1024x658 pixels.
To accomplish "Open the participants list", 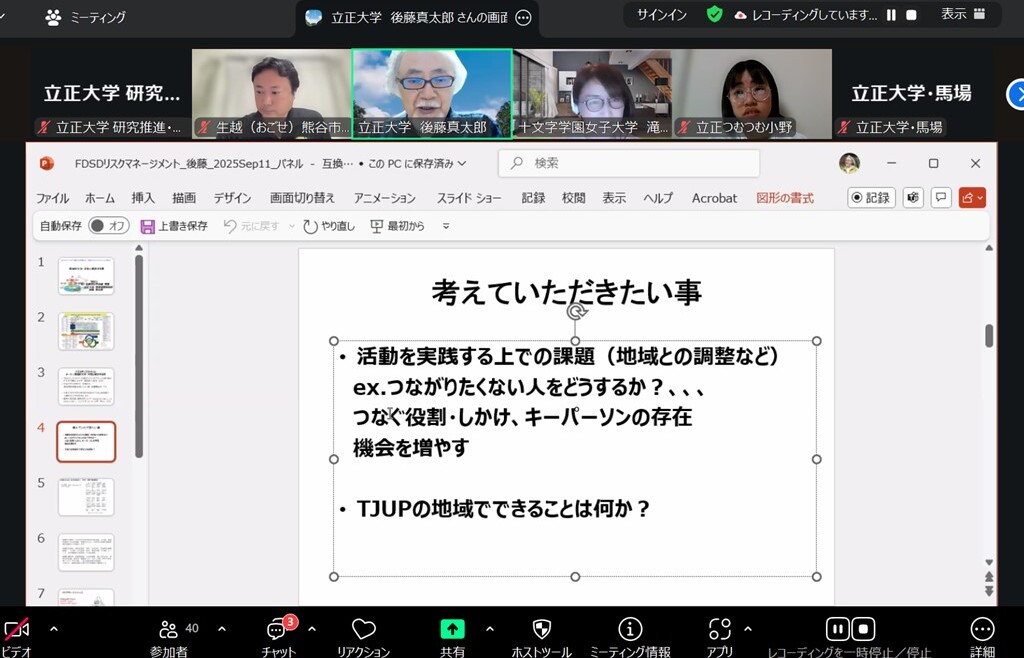I will [x=168, y=630].
